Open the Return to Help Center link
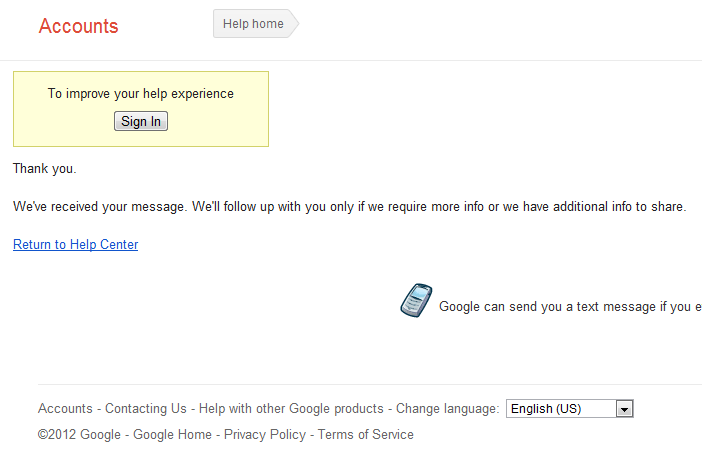The image size is (702, 462). [75, 244]
